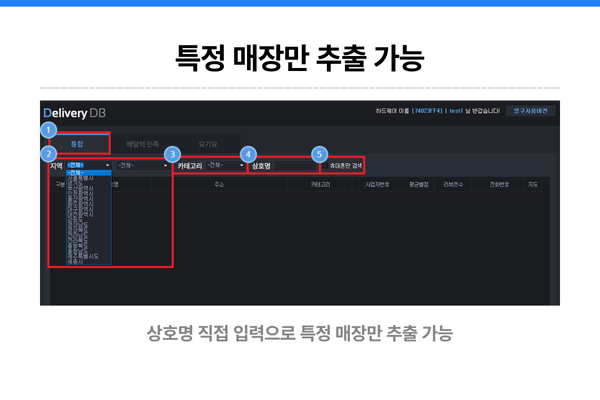Pick 세종시 from the region list
The width and height of the screenshot is (600, 400).
pyautogui.click(x=89, y=261)
